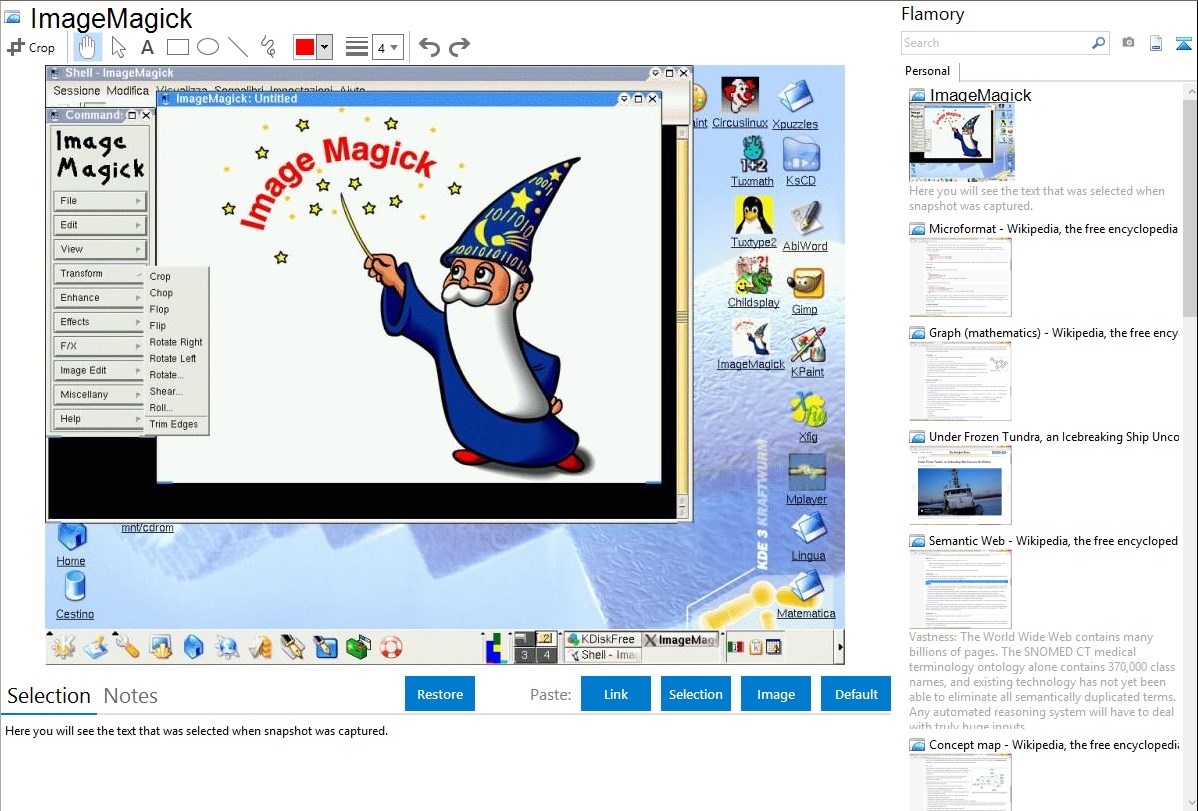Screen dimensions: 1198x811
Task: Choose the freehand draw tool
Action: tap(267, 47)
